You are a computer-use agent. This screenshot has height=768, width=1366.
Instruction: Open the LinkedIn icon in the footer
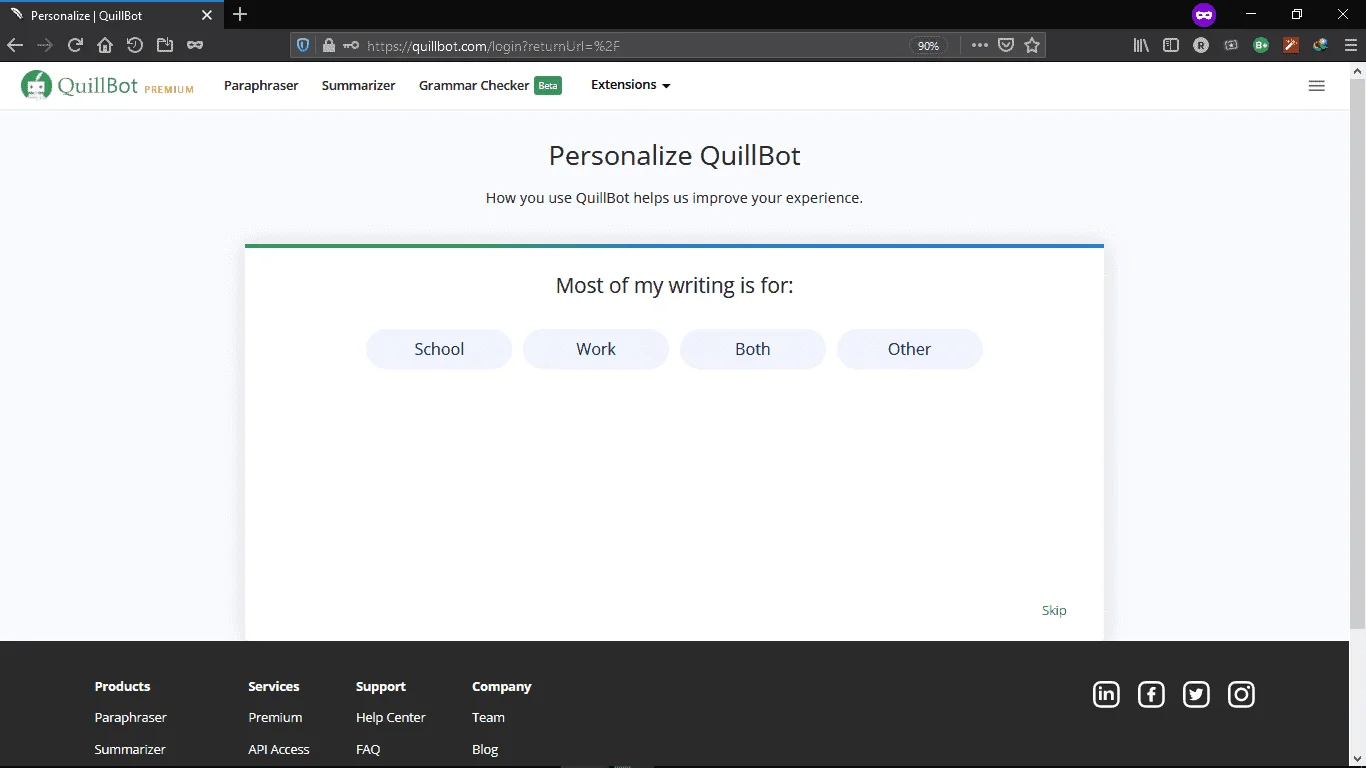1106,694
